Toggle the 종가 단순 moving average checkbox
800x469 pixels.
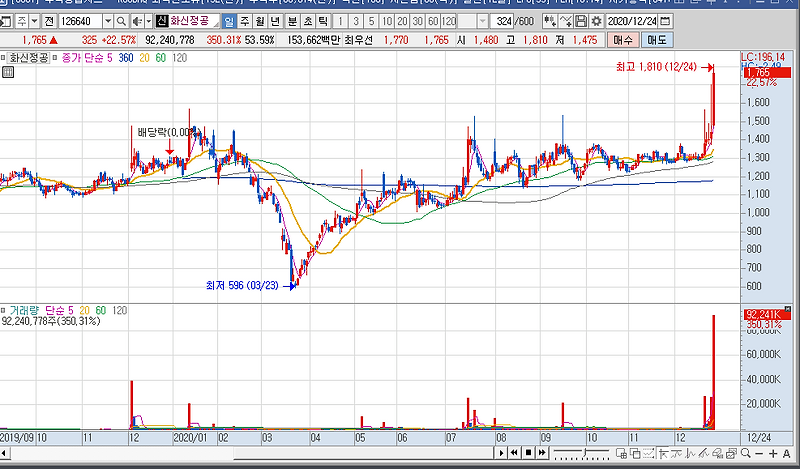[x=55, y=58]
